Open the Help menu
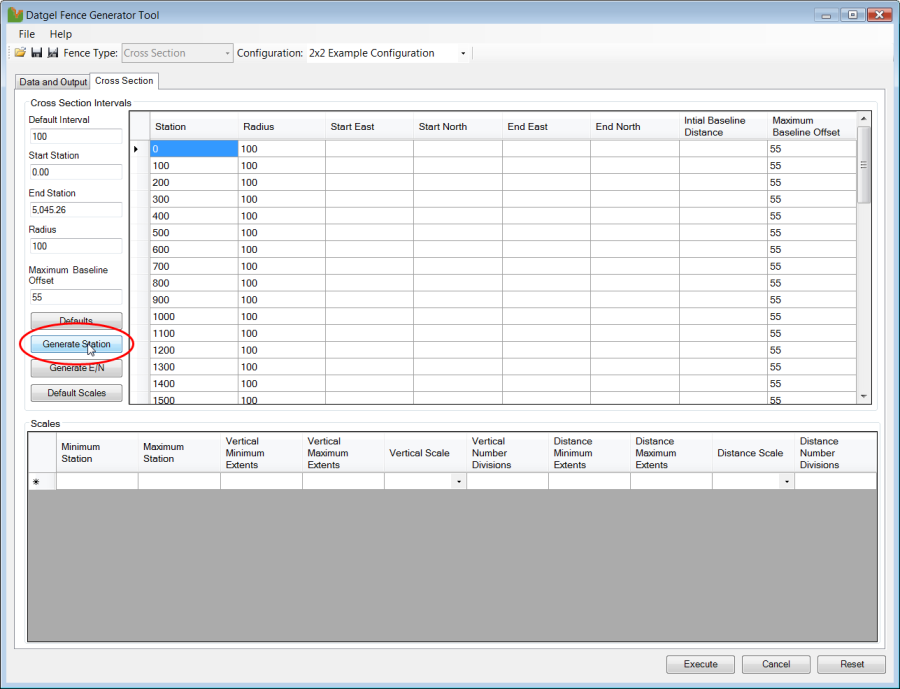This screenshot has height=689, width=900. point(61,34)
